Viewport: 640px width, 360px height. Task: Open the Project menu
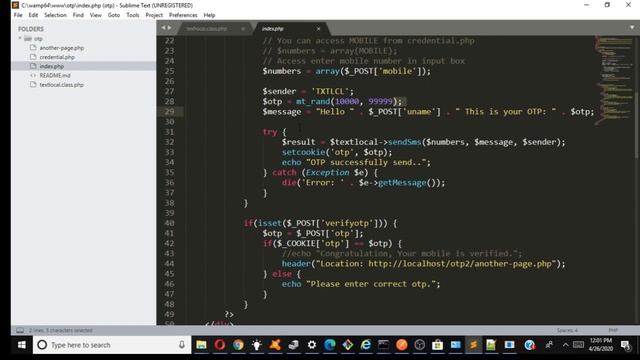[154, 15]
